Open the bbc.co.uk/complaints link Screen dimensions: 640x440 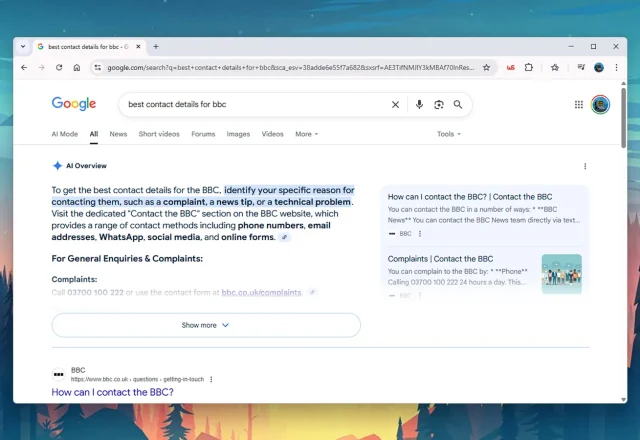click(261, 293)
